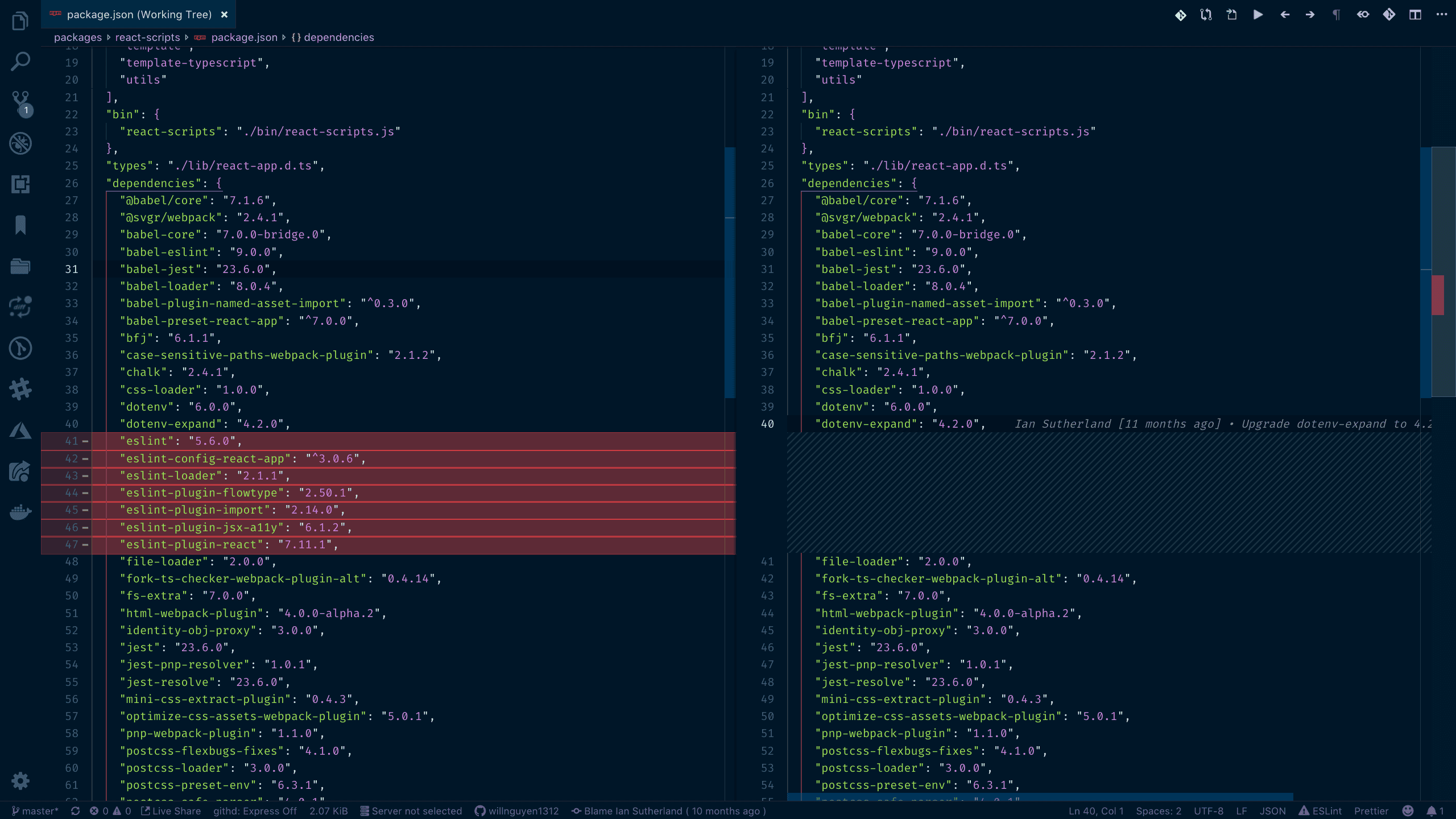The width and height of the screenshot is (1456, 819).
Task: Go to previous change with left arrow
Action: [x=1285, y=15]
